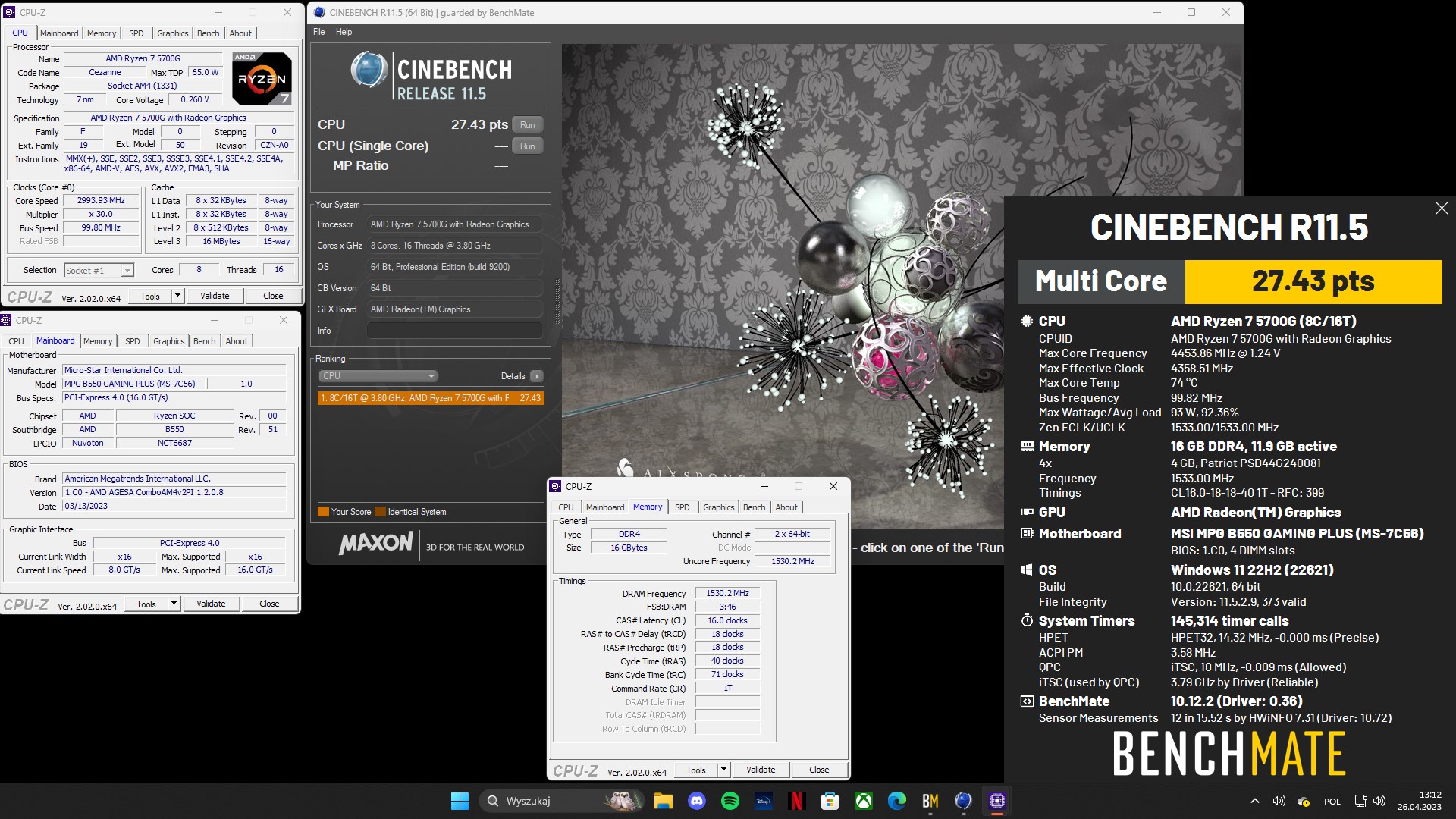Click Validate in the Mainboard CPU-Z window

(x=211, y=604)
